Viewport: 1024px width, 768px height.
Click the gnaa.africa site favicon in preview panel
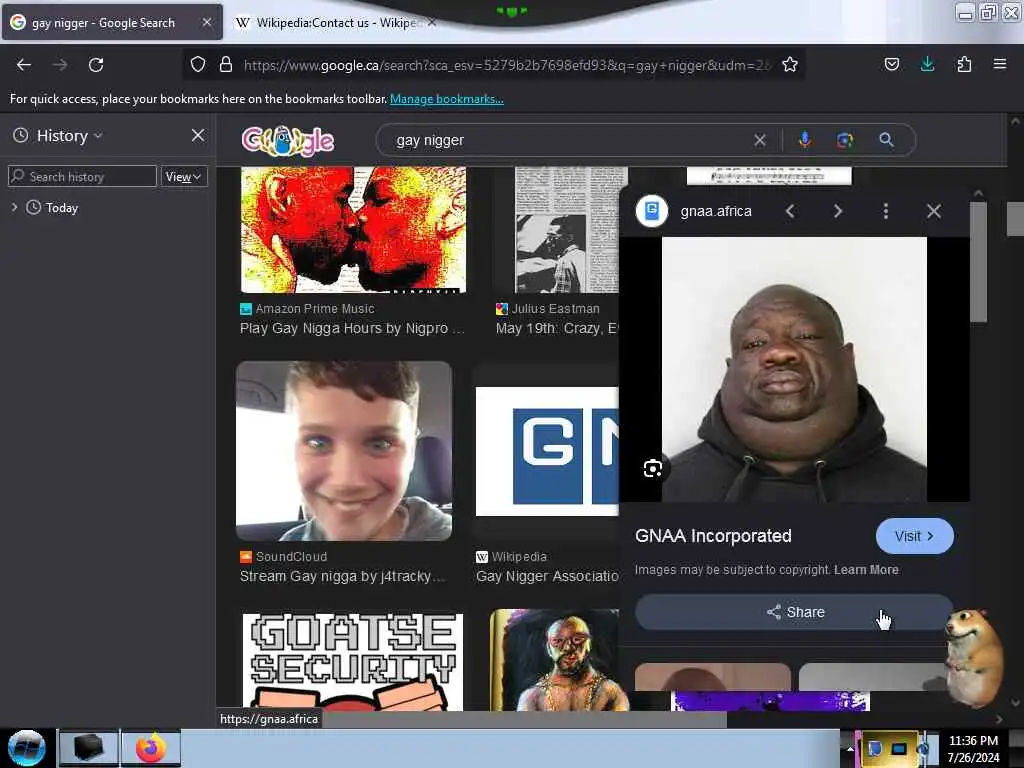click(652, 211)
